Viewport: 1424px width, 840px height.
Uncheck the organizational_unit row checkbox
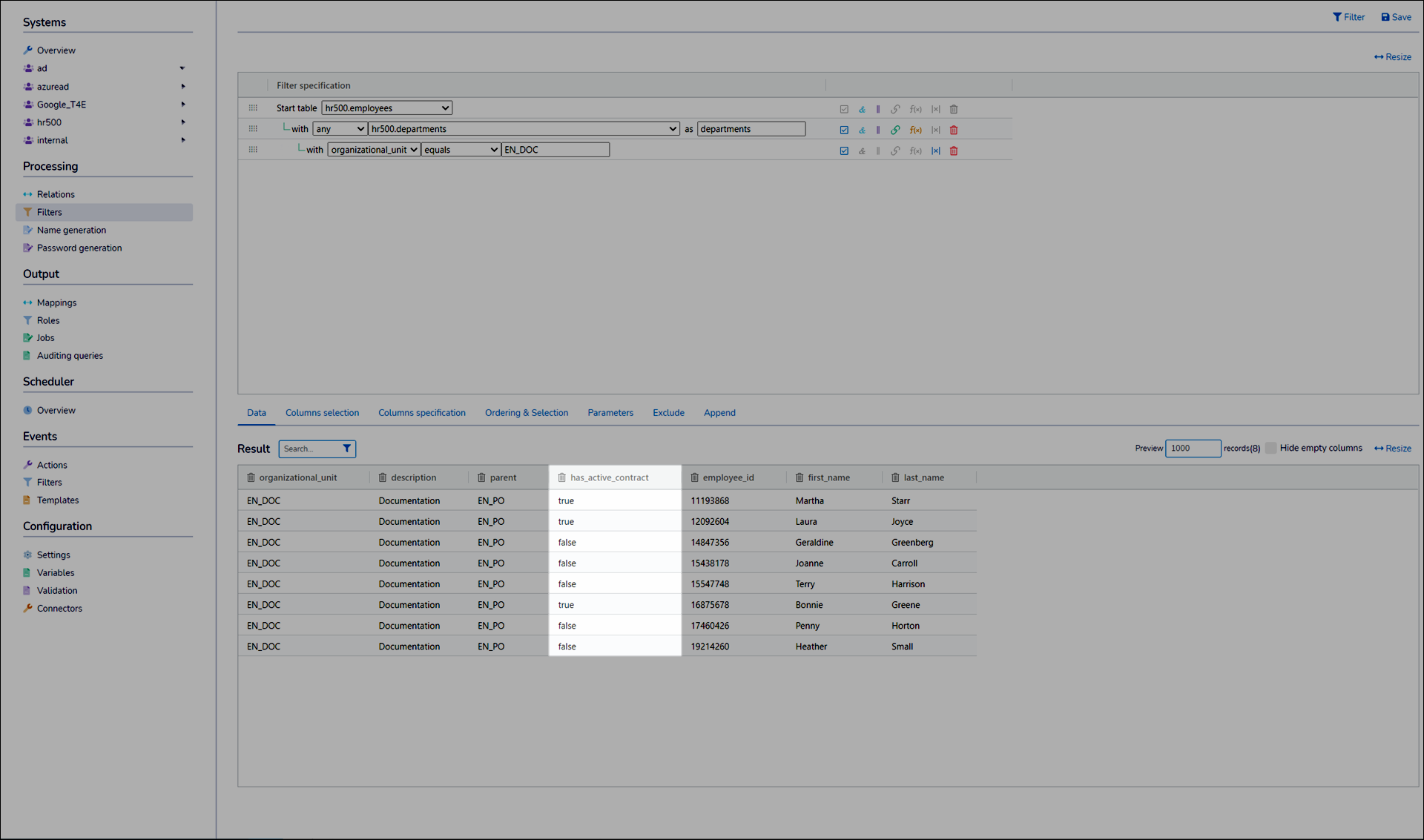(844, 151)
